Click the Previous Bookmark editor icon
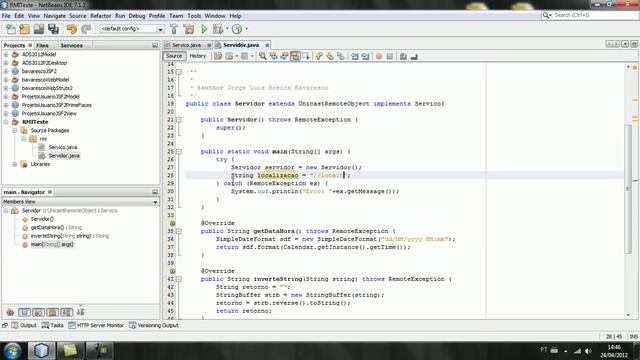This screenshot has height=360, width=640. tap(319, 56)
